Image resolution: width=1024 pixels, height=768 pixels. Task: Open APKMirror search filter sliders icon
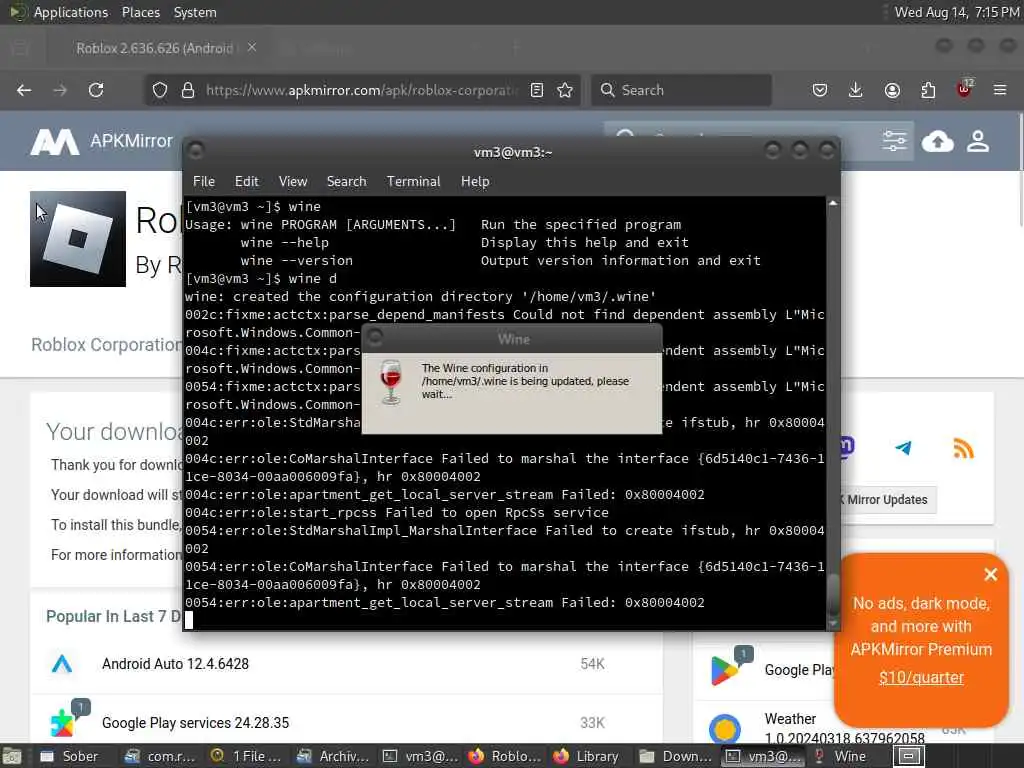[894, 141]
